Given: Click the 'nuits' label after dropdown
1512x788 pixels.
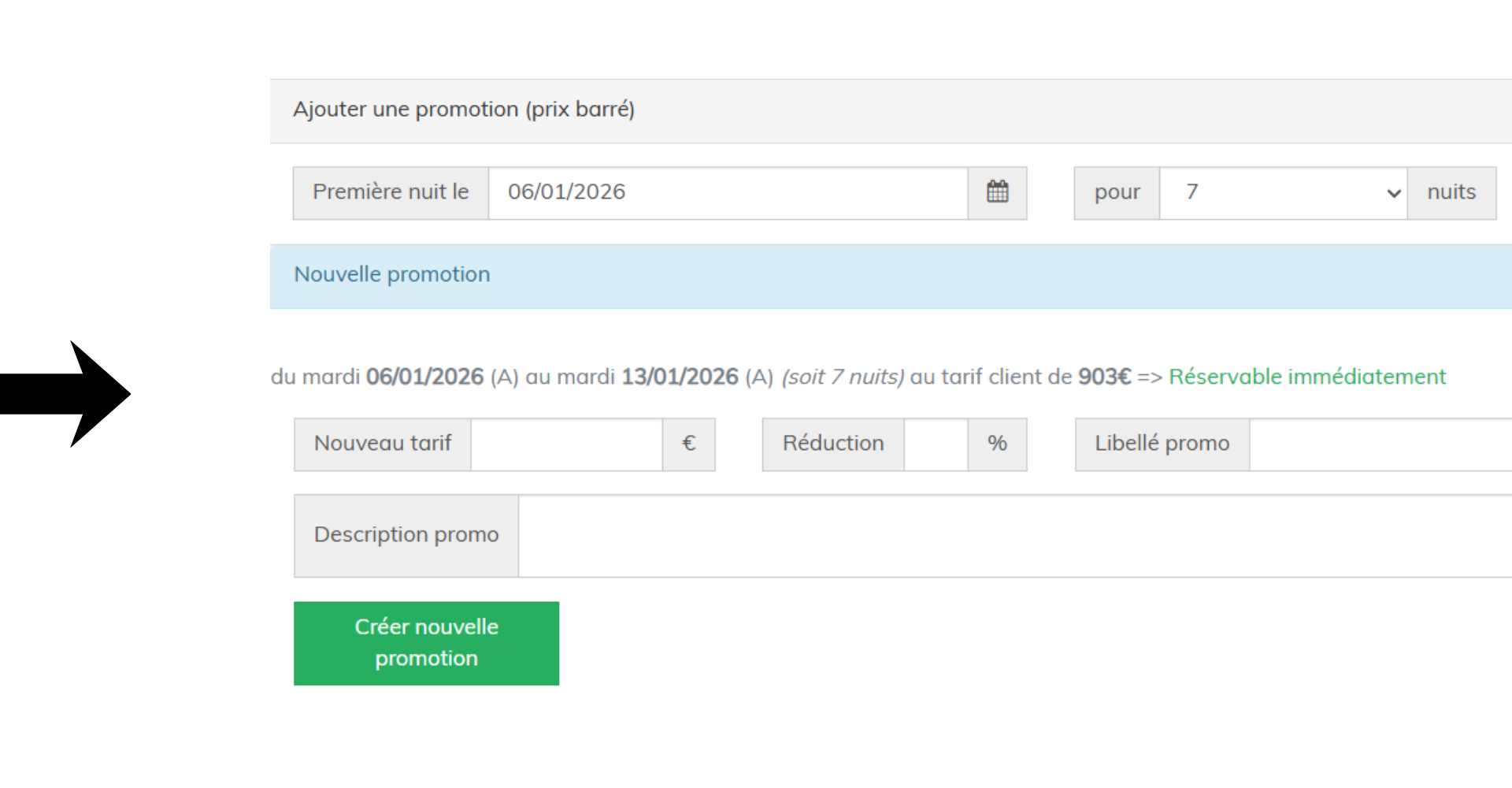Looking at the screenshot, I should tap(1451, 193).
